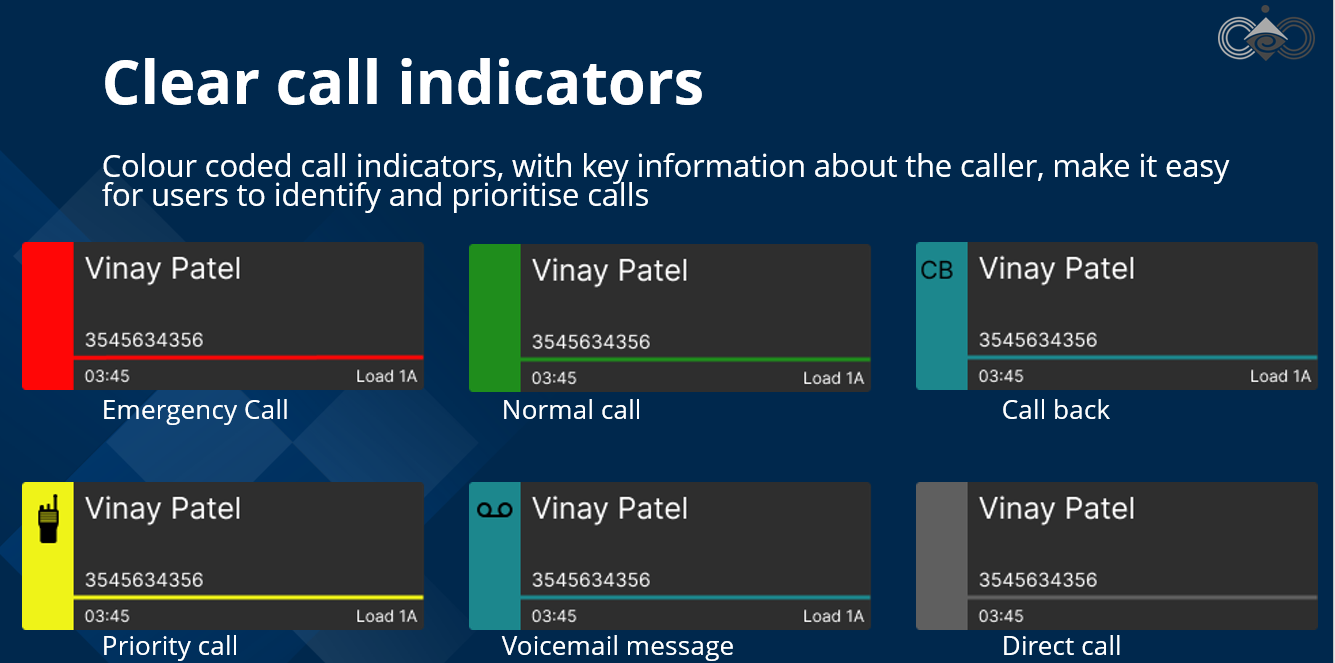
Task: Open the Voicemail message card for Vinay Patel
Action: 695,540
